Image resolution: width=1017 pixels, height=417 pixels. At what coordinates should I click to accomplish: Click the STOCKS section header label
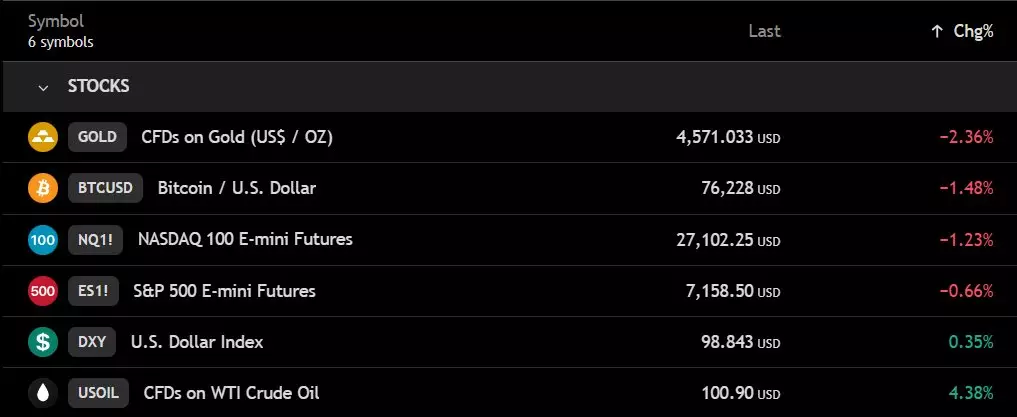tap(98, 87)
